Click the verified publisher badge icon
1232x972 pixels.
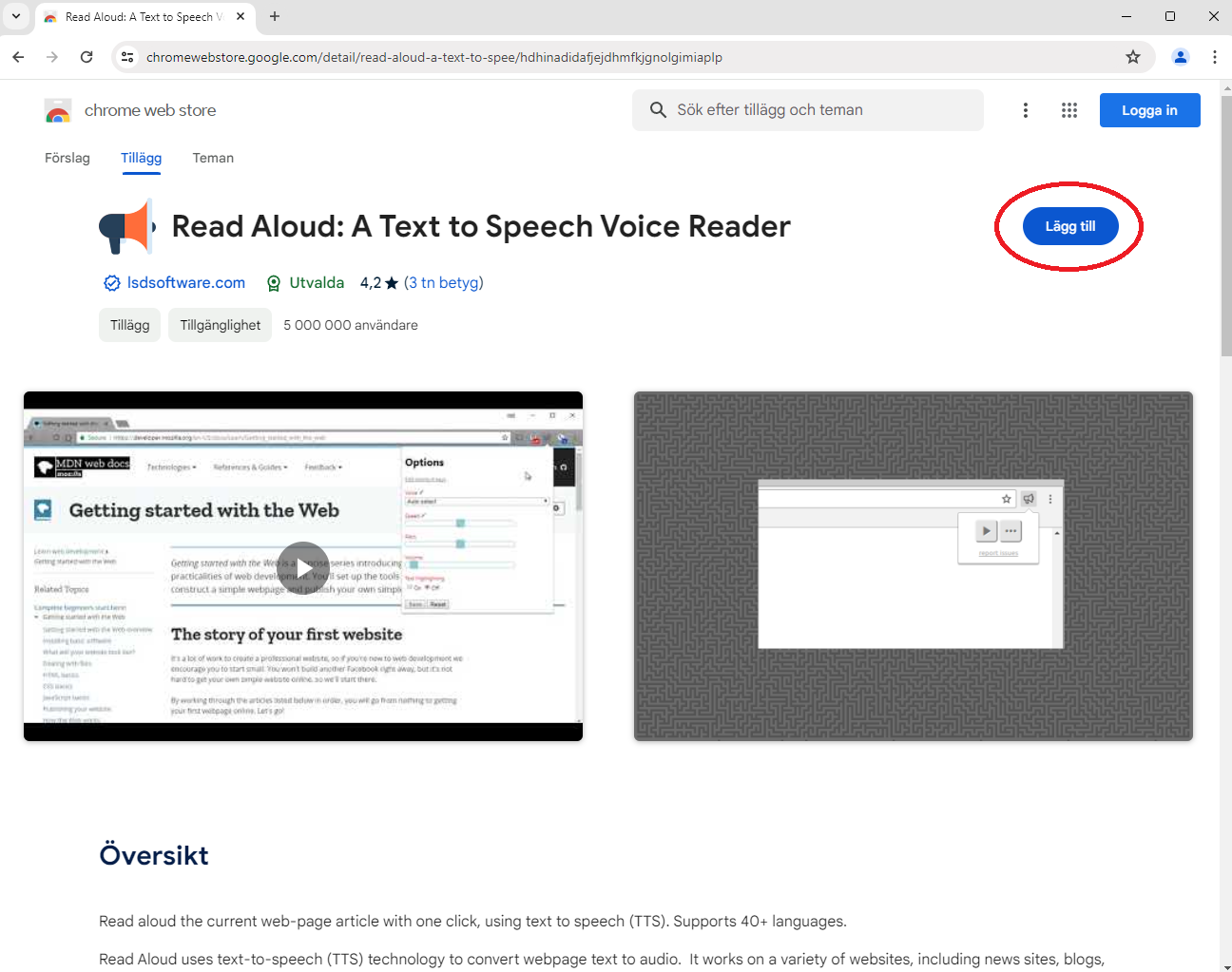point(111,283)
